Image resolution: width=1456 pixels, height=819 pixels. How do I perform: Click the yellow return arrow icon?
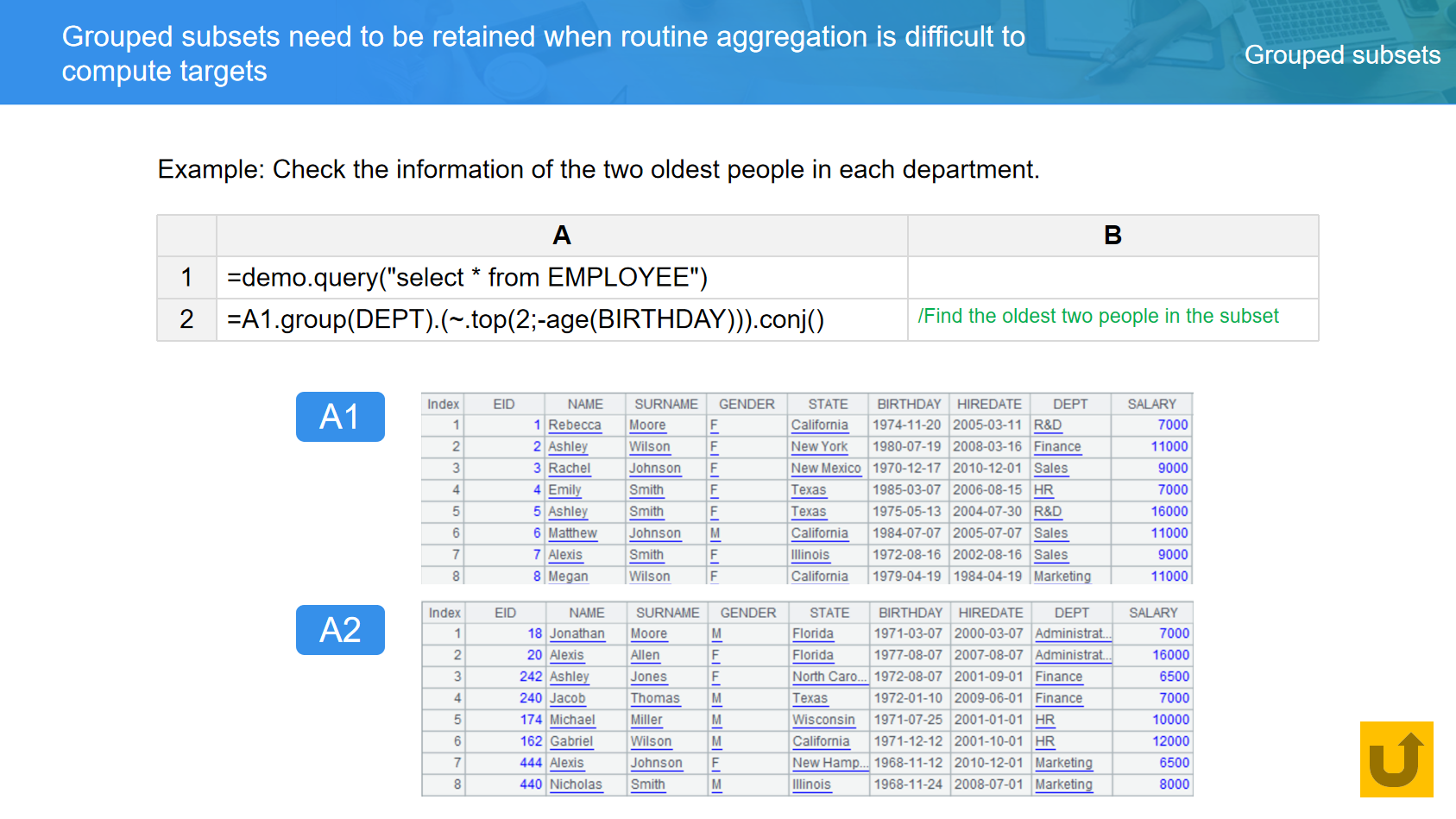coord(1396,759)
